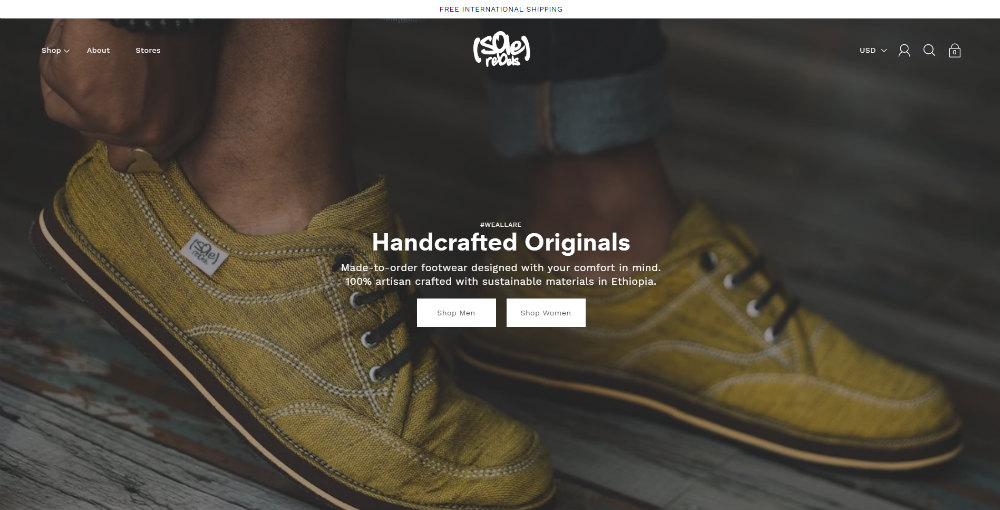Viewport: 1000px width, 510px height.
Task: Click the Shop Women button
Action: (x=546, y=313)
